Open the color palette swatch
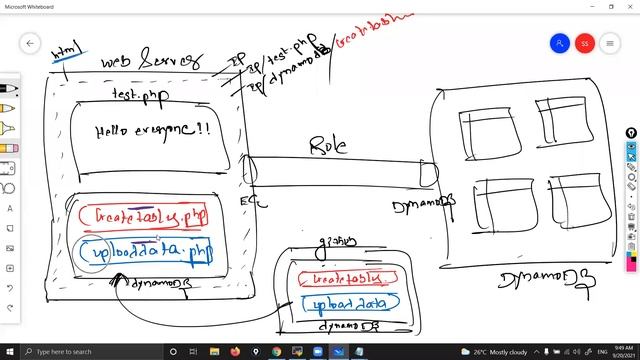The image size is (640, 360). [631, 262]
